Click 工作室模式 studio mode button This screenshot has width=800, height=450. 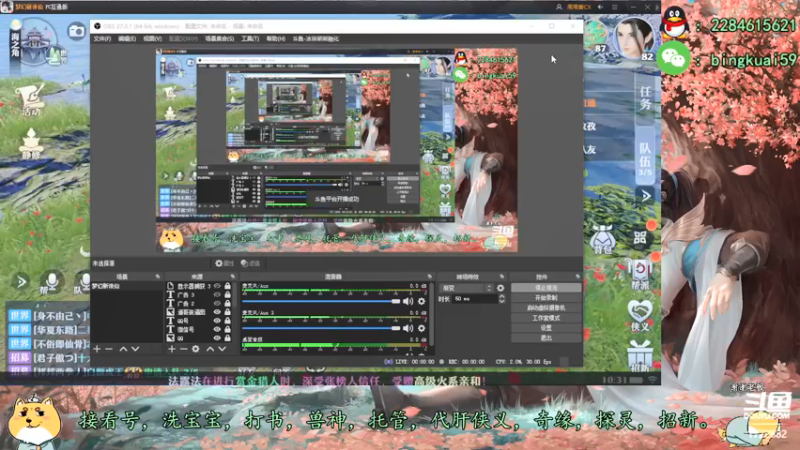click(x=545, y=318)
